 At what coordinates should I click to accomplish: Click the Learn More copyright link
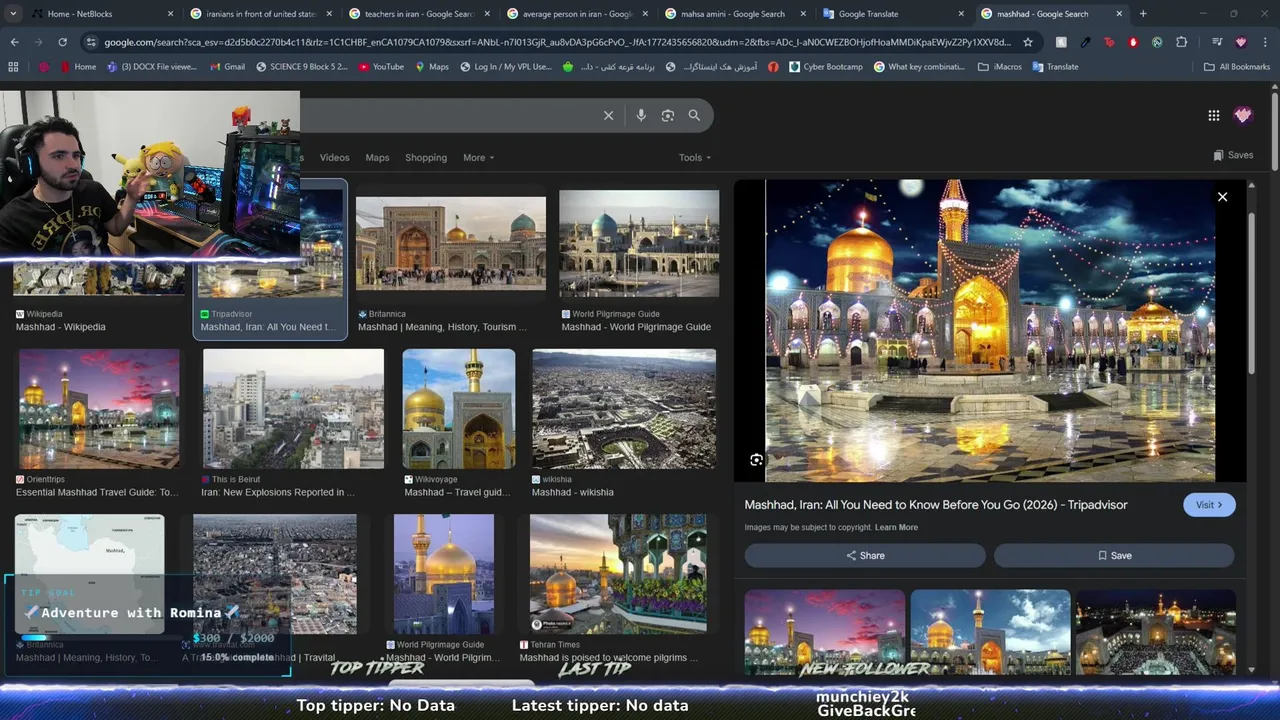click(896, 527)
